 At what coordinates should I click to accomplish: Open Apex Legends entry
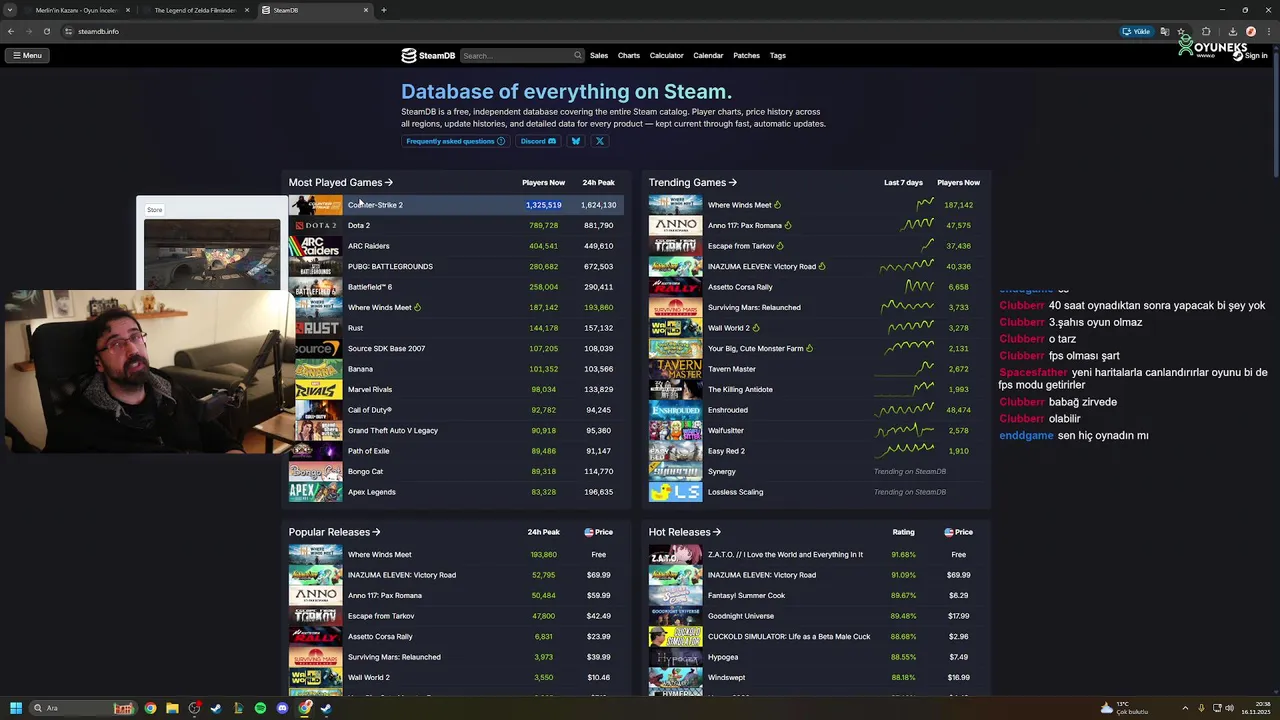click(372, 492)
